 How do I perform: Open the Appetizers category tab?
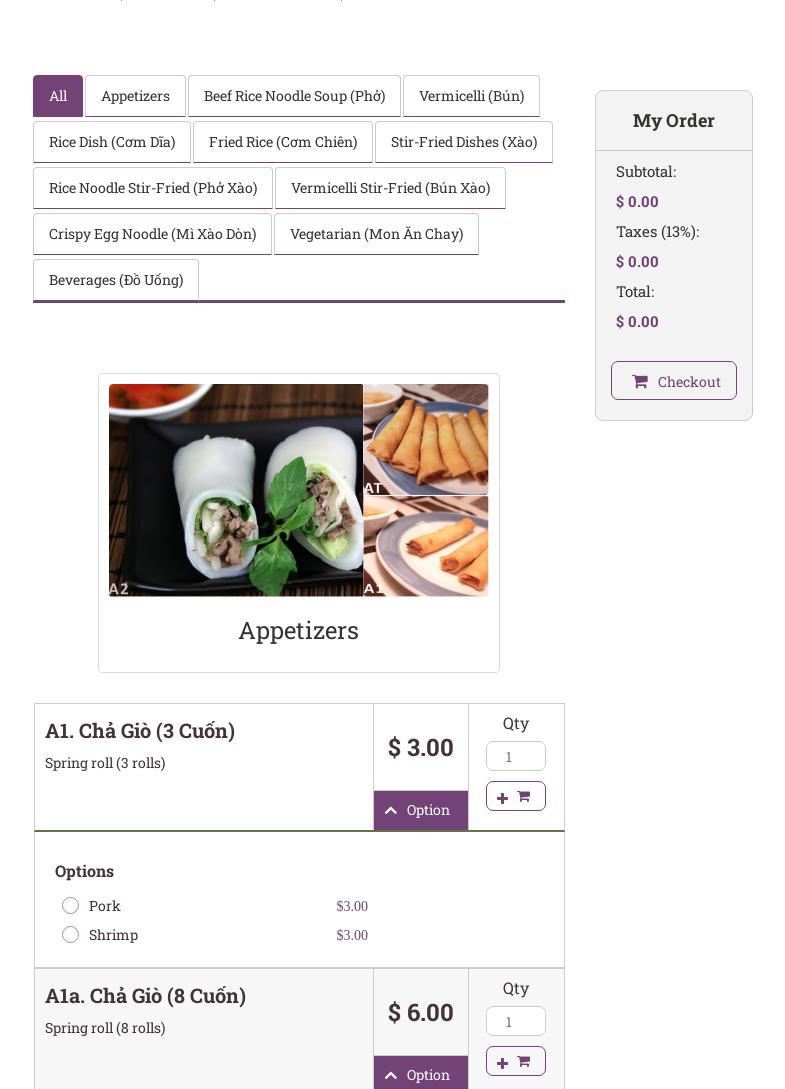135,96
